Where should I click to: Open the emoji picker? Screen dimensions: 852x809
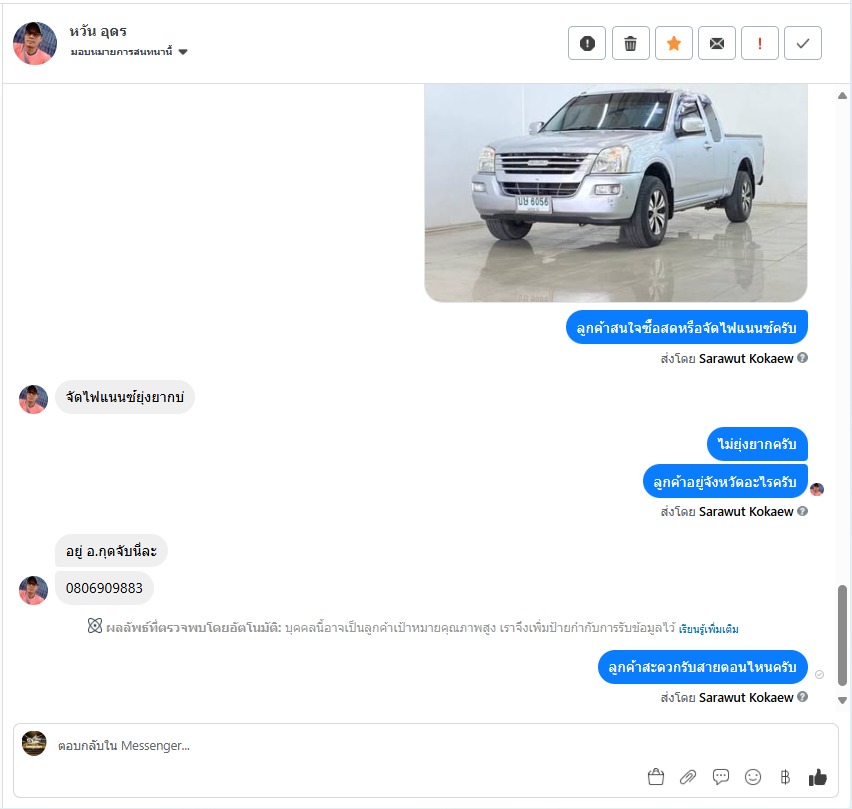coord(753,777)
